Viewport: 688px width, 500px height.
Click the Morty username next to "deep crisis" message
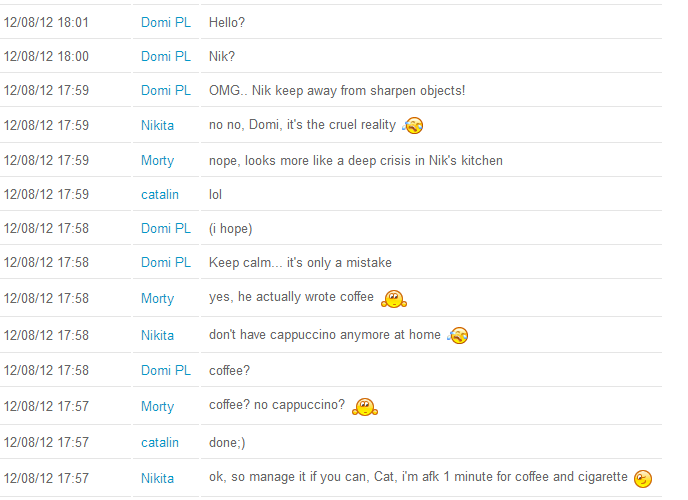coord(157,160)
